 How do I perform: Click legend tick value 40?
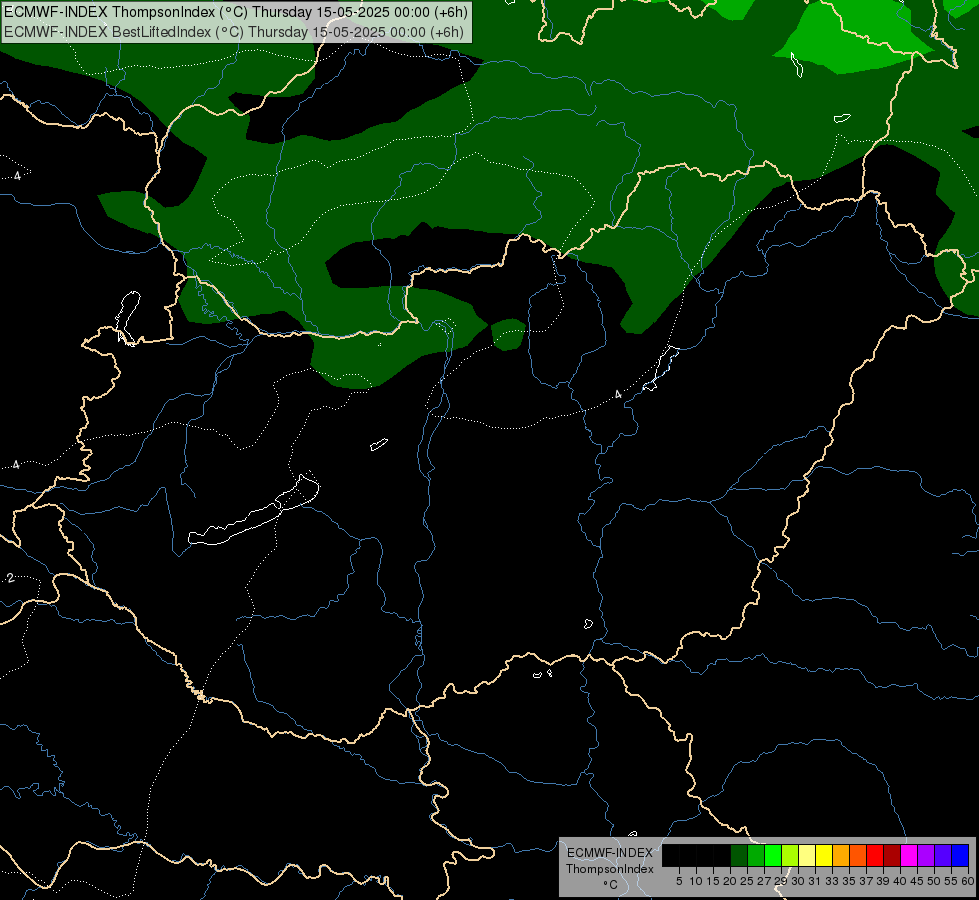pyautogui.click(x=900, y=881)
